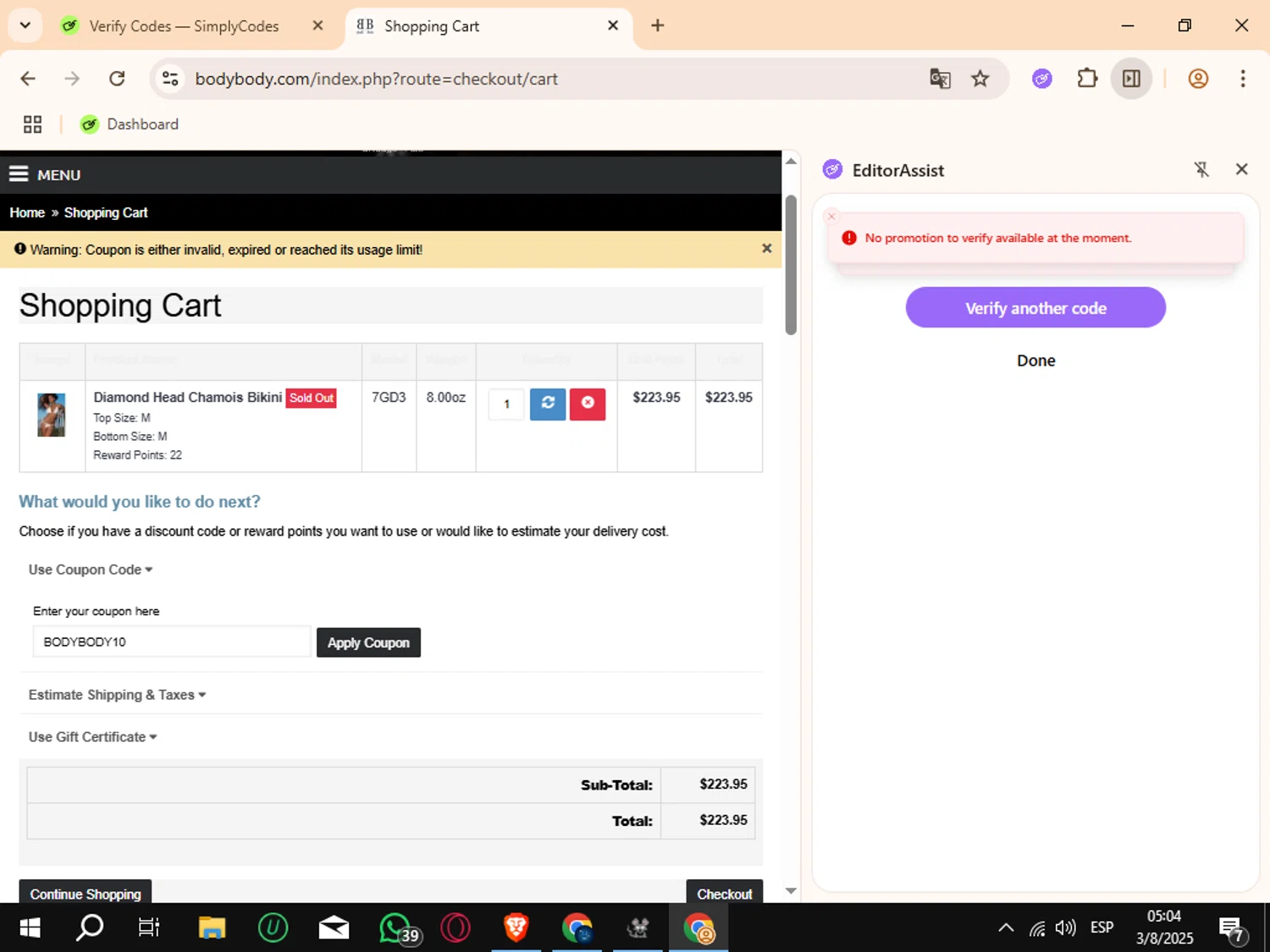Screen dimensions: 1270x952
Task: Dismiss the No promotion error message
Action: click(831, 216)
